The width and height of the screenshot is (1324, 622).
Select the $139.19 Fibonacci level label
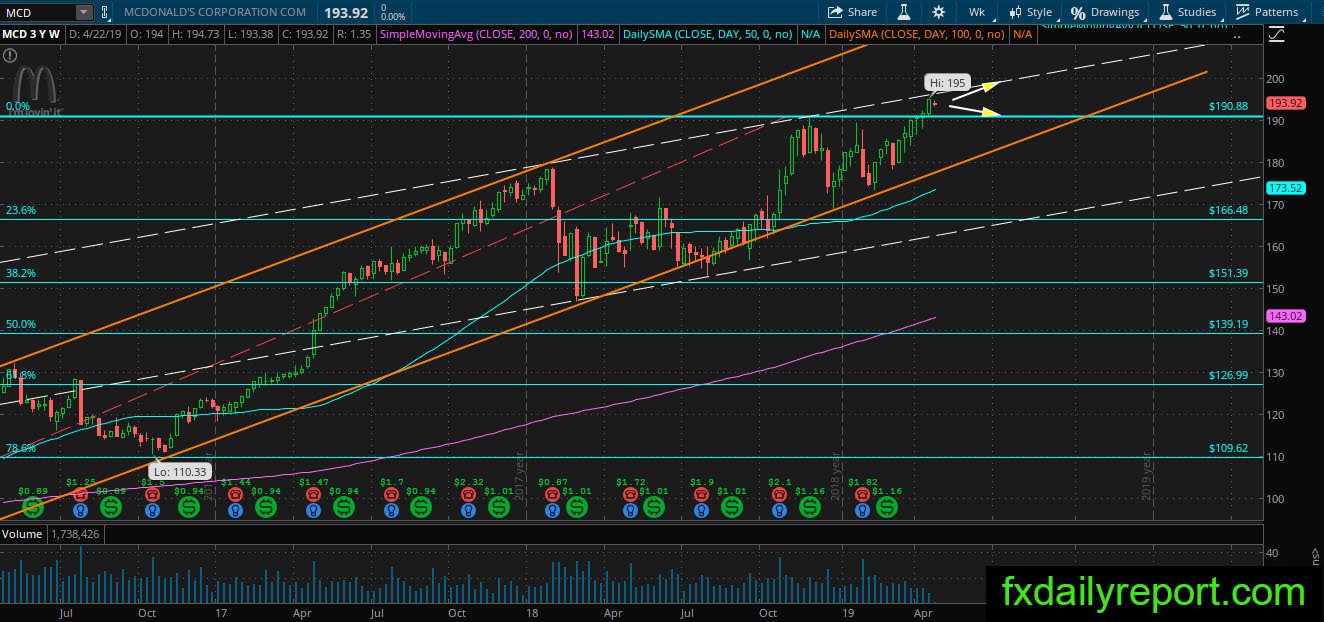pos(1228,325)
